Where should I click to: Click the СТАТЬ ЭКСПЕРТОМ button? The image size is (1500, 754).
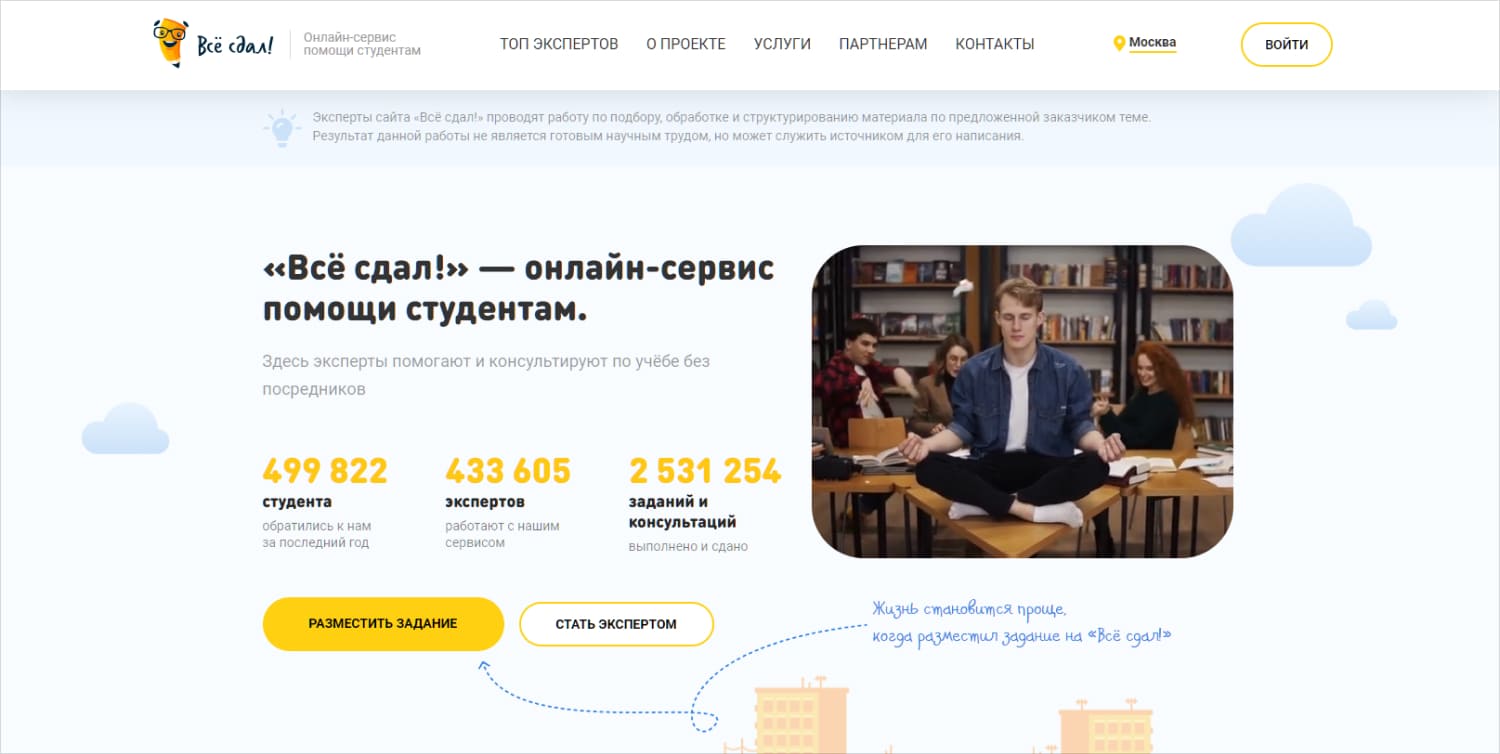coord(616,624)
